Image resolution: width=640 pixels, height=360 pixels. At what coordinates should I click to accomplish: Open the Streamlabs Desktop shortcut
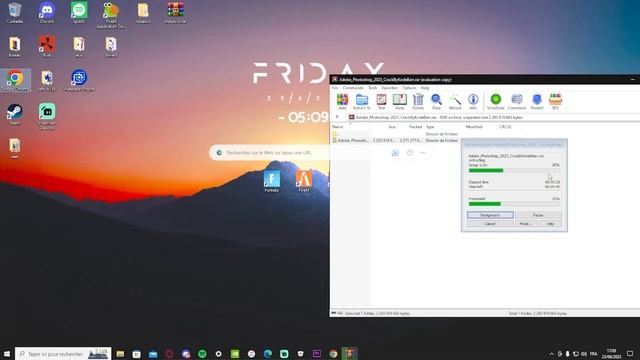[x=47, y=116]
